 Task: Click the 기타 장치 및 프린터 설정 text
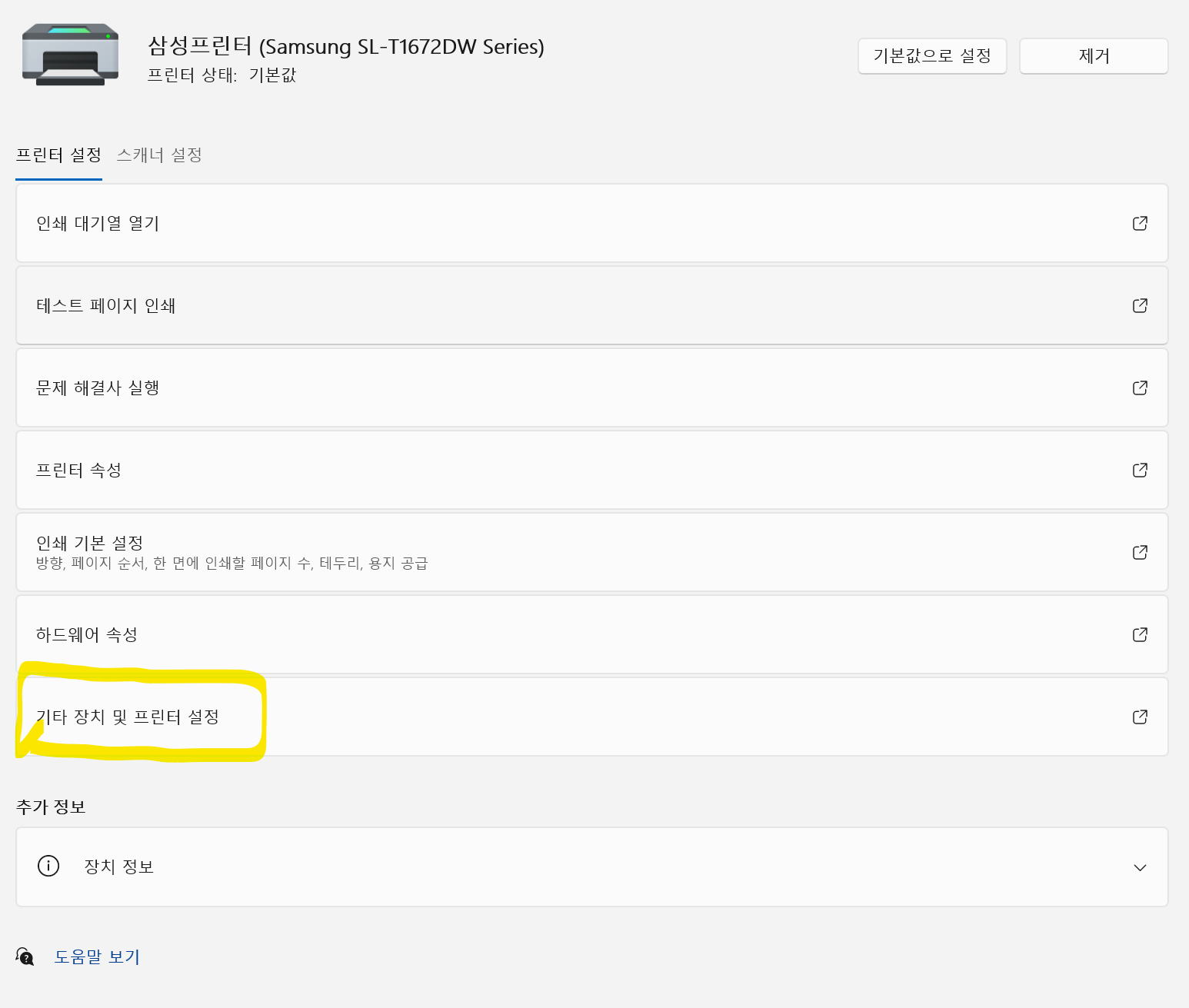[128, 717]
